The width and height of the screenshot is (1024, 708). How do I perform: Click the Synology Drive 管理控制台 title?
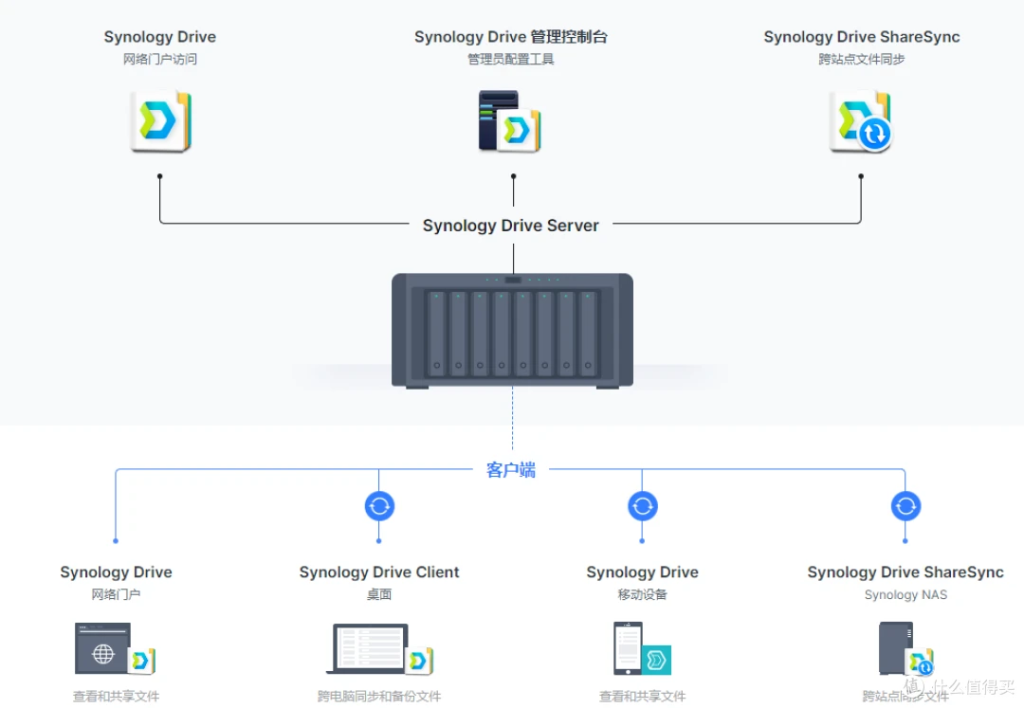coord(511,37)
